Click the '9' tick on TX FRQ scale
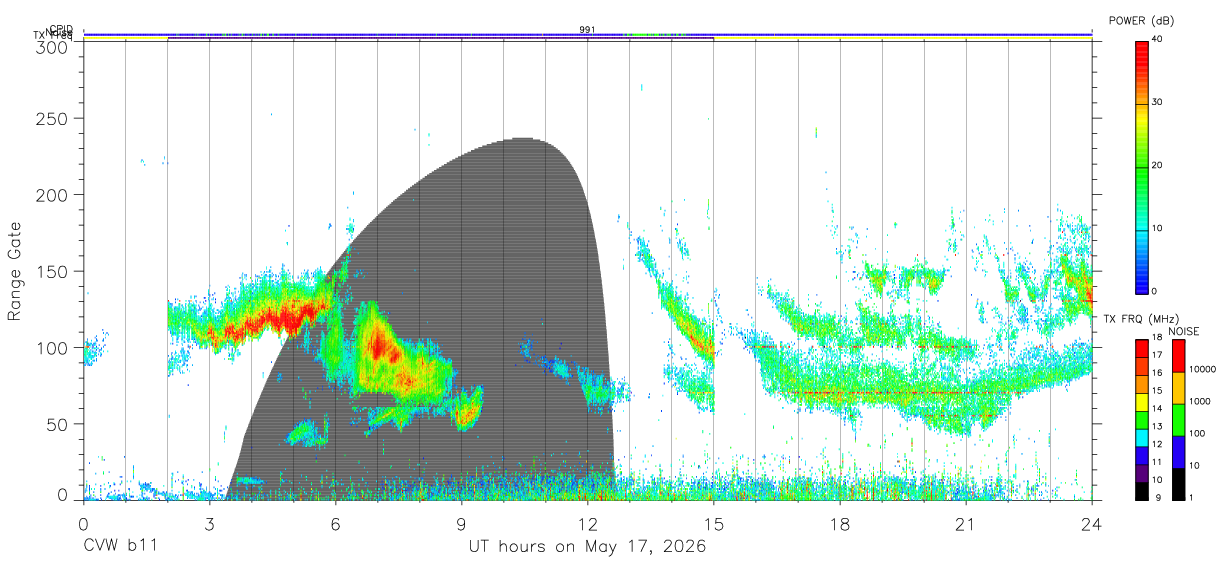 click(1160, 497)
